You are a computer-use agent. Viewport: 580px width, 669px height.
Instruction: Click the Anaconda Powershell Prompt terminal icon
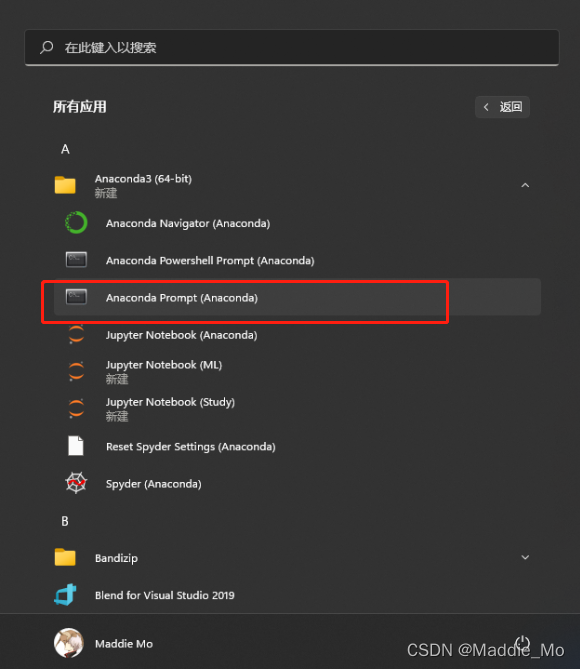click(76, 259)
